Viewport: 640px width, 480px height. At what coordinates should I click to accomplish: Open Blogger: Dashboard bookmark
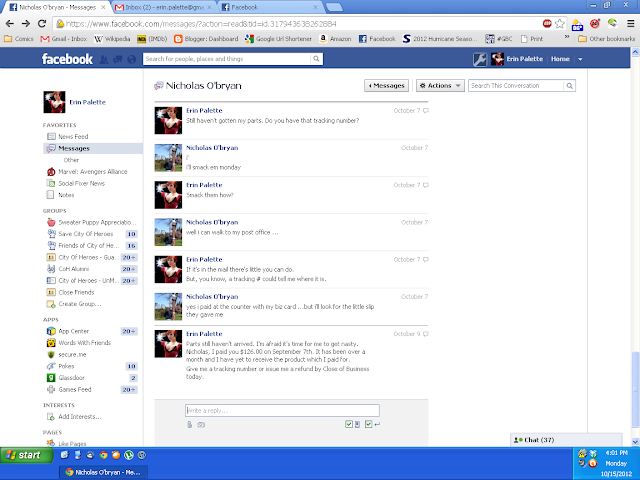point(206,39)
